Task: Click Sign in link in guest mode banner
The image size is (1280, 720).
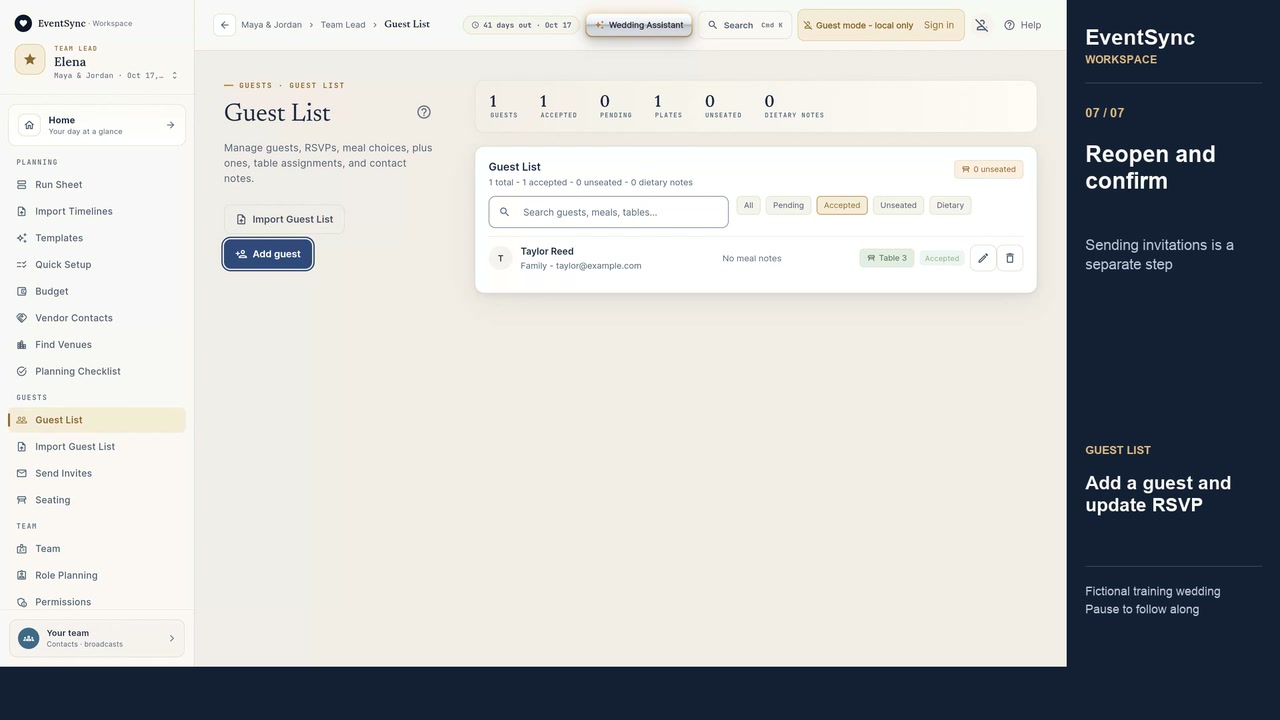Action: pyautogui.click(x=938, y=25)
